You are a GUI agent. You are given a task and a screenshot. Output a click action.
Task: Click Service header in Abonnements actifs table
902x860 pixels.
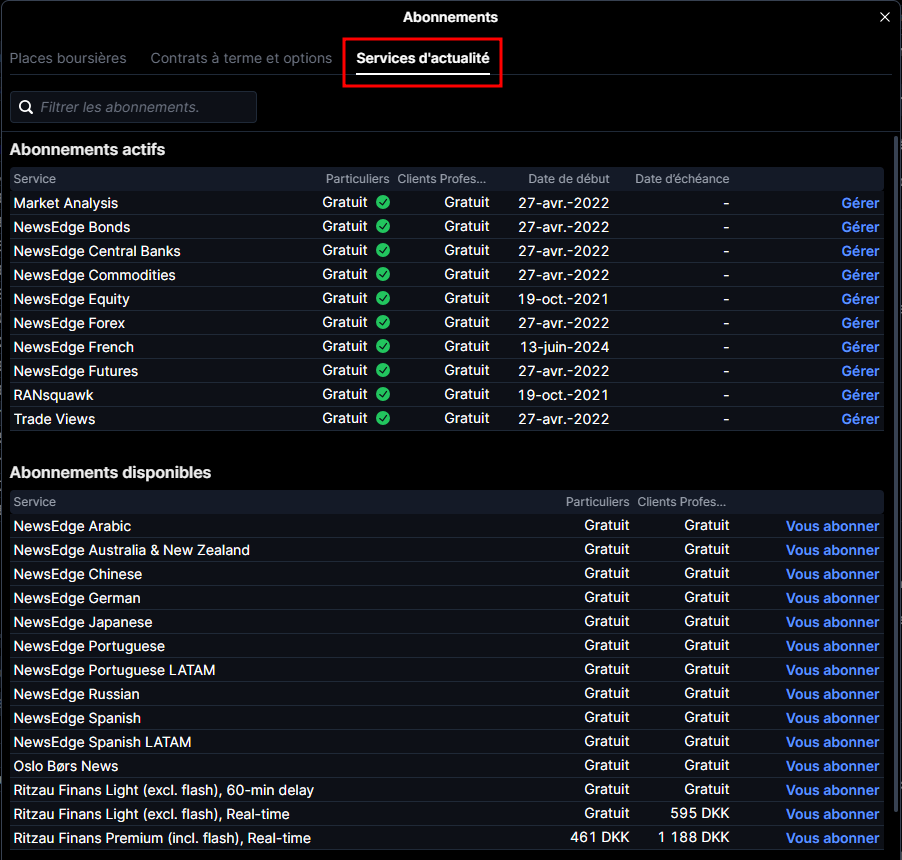tap(35, 179)
